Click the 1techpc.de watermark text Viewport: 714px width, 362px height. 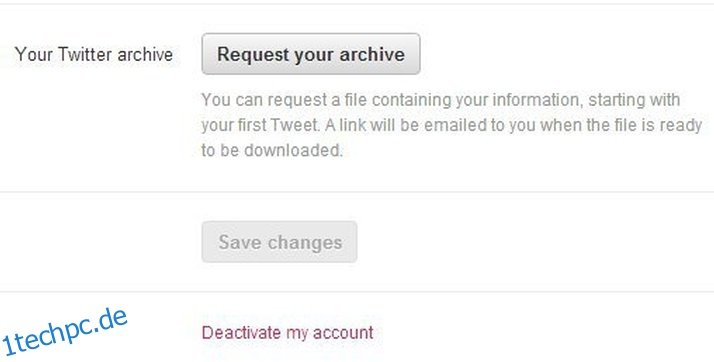pyautogui.click(x=64, y=332)
